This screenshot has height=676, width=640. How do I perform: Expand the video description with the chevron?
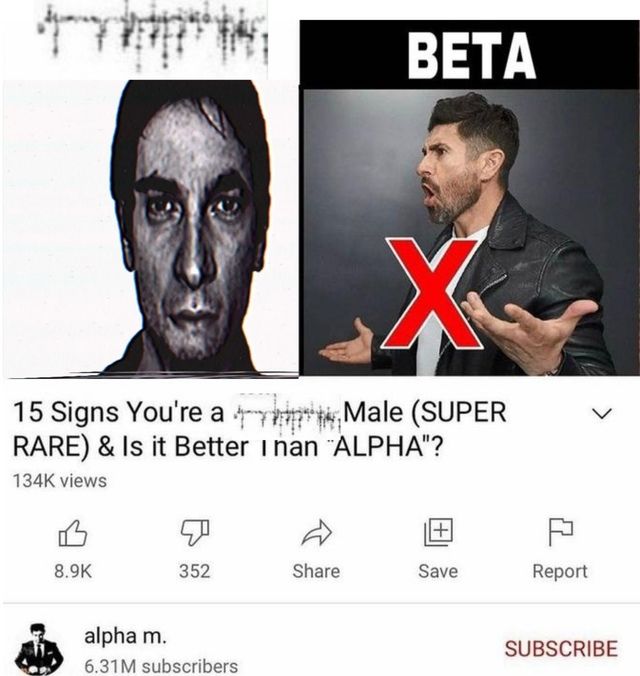click(x=602, y=414)
